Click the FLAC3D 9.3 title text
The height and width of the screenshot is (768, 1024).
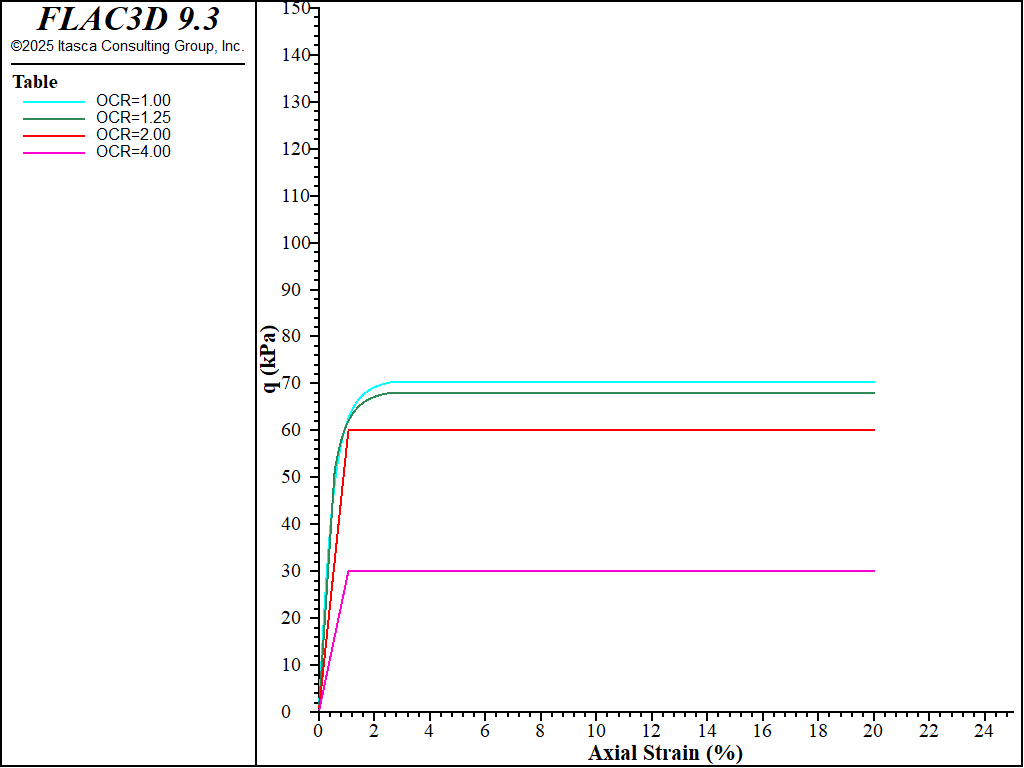128,19
